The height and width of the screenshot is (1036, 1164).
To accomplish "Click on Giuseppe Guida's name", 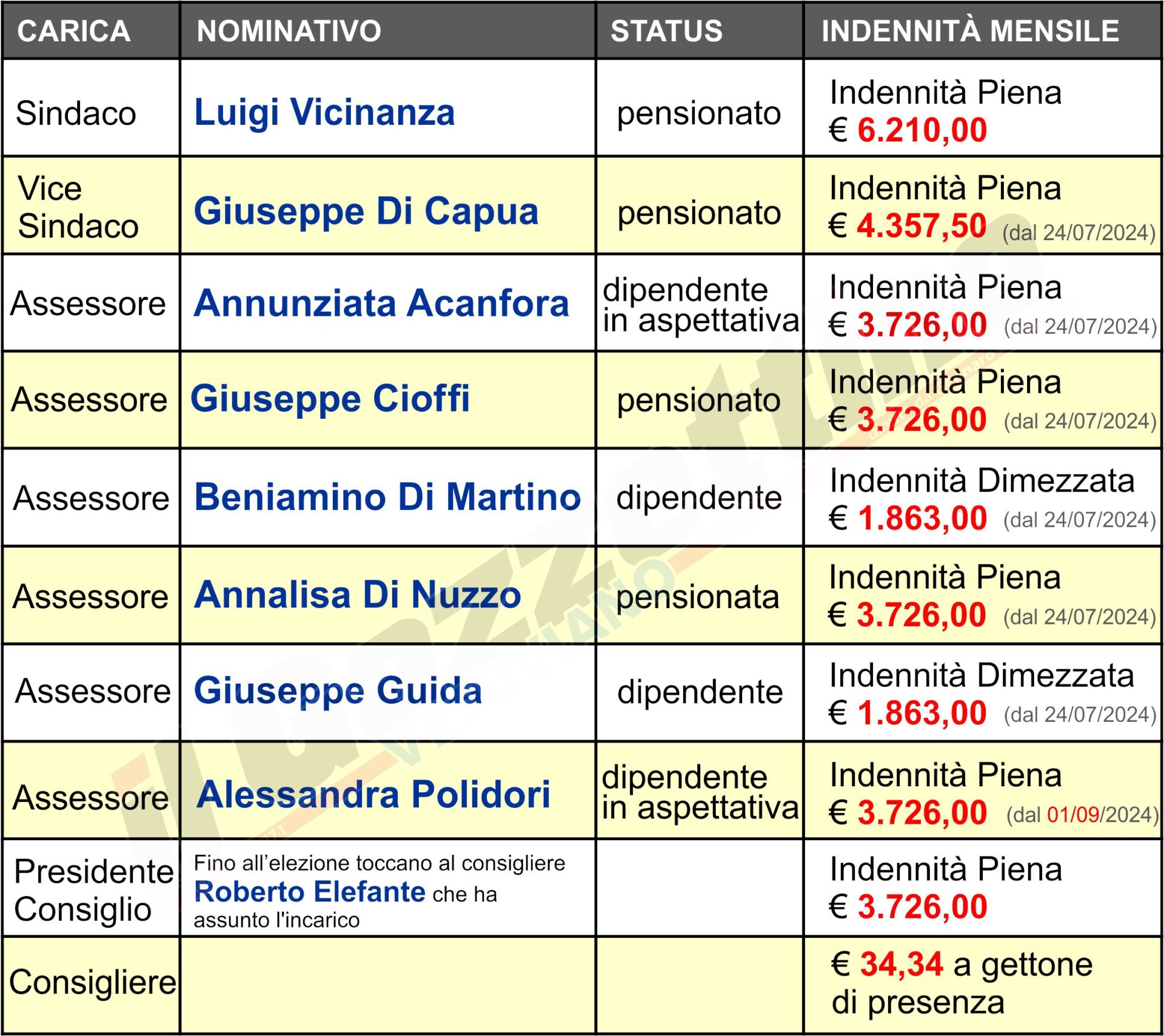I will pyautogui.click(x=338, y=690).
